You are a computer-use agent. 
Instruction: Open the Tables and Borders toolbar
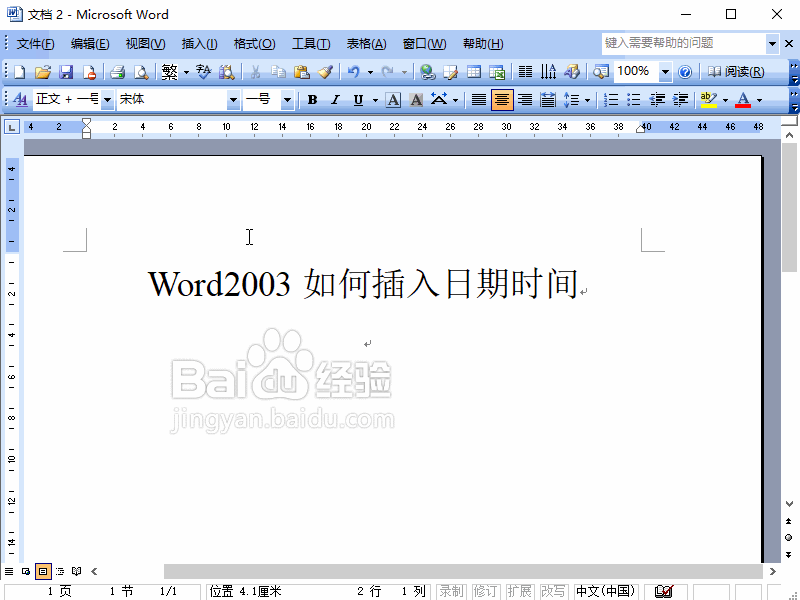point(452,71)
